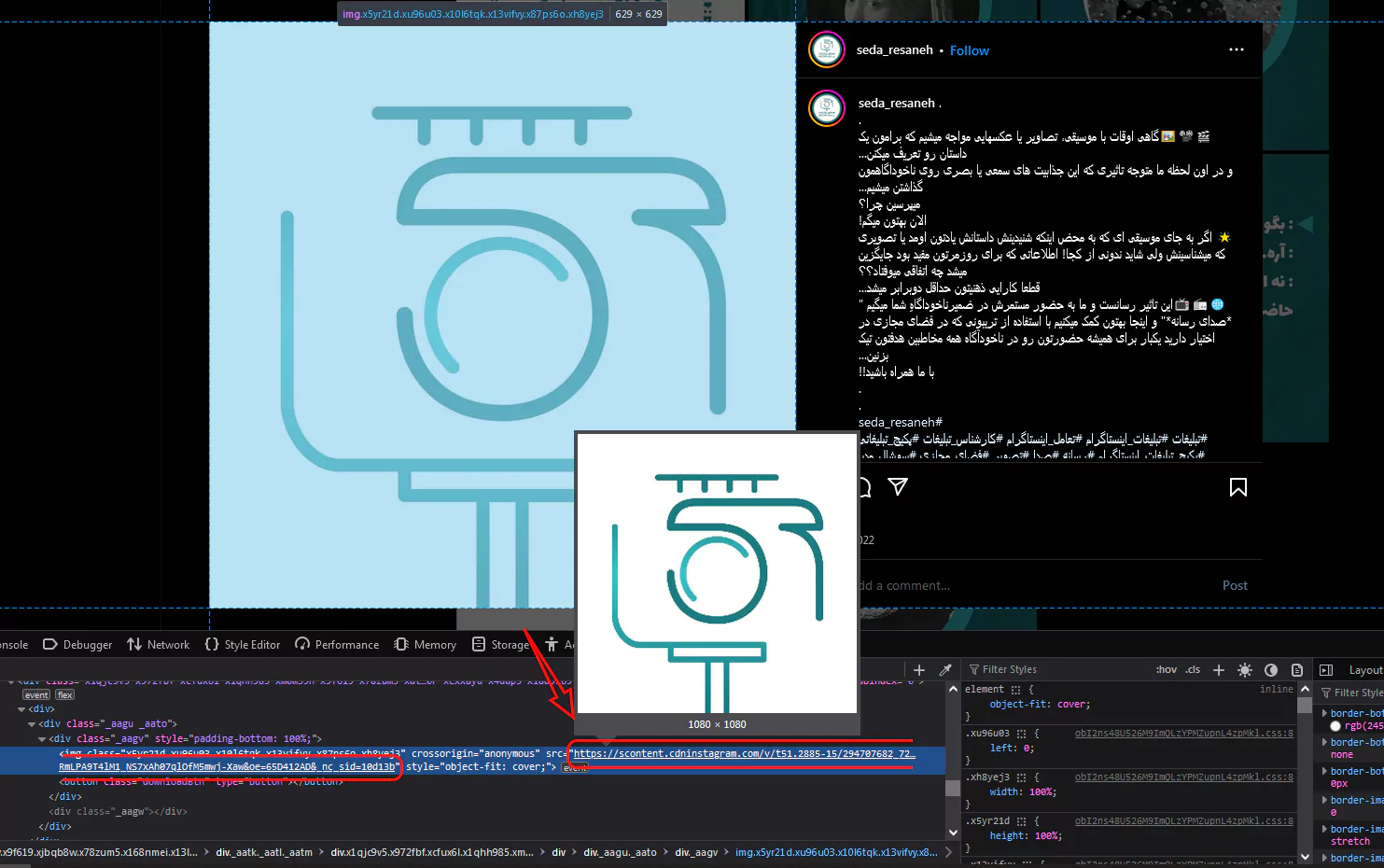Click the plus icon to create new node
This screenshot has height=868, width=1384.
(x=919, y=670)
